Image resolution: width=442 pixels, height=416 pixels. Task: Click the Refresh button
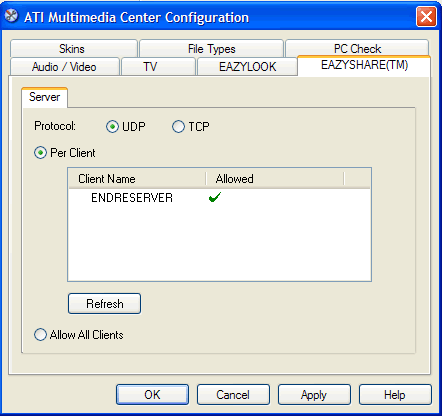coord(104,303)
